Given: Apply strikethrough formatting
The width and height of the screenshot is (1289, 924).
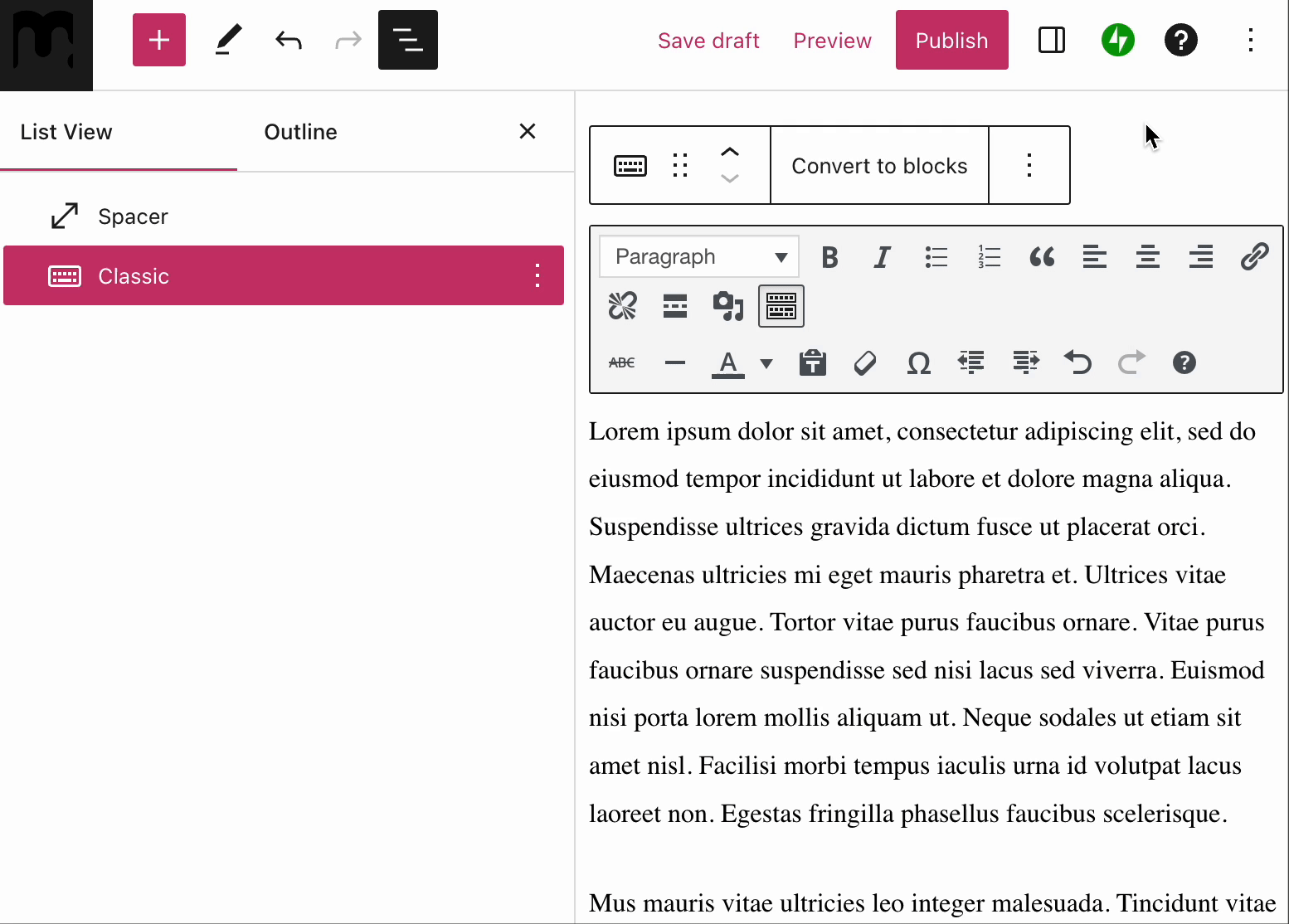Looking at the screenshot, I should pos(622,362).
